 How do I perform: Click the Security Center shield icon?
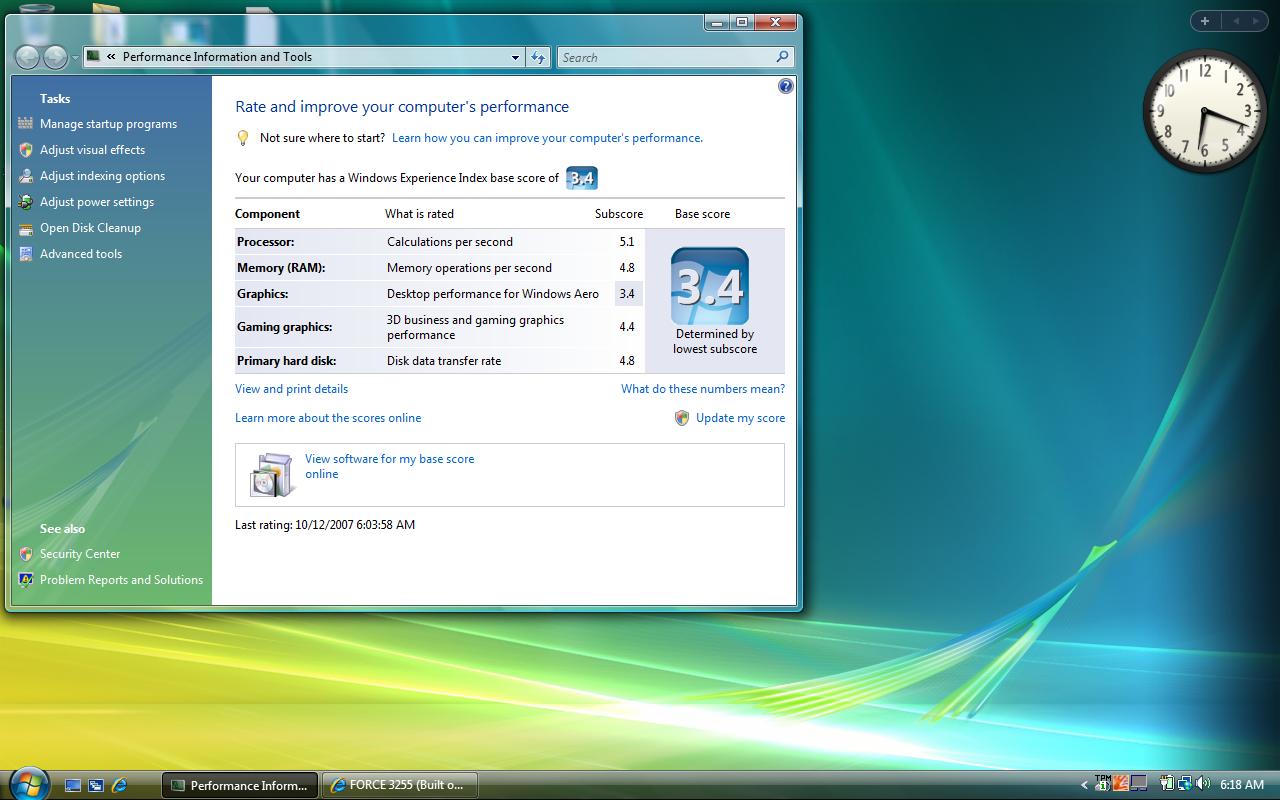tap(26, 554)
